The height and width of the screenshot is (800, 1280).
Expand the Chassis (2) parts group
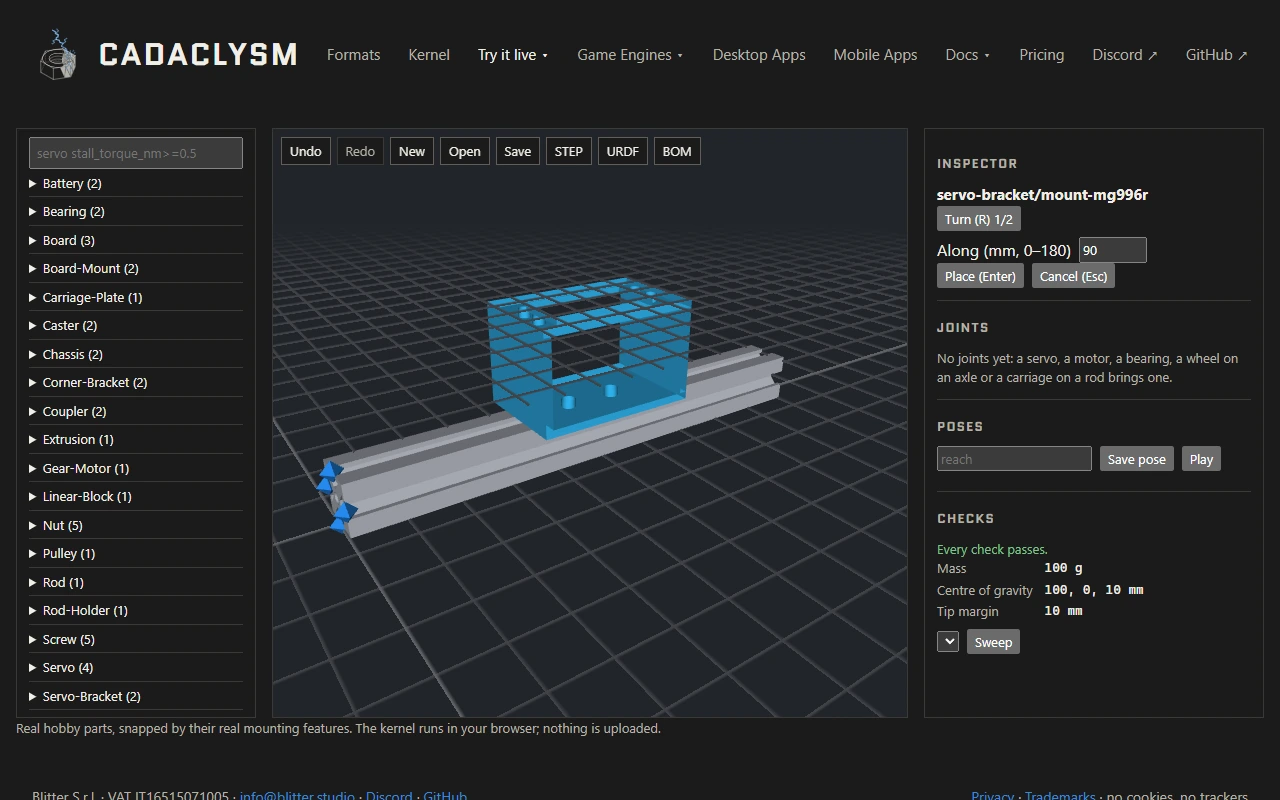pyautogui.click(x=136, y=355)
